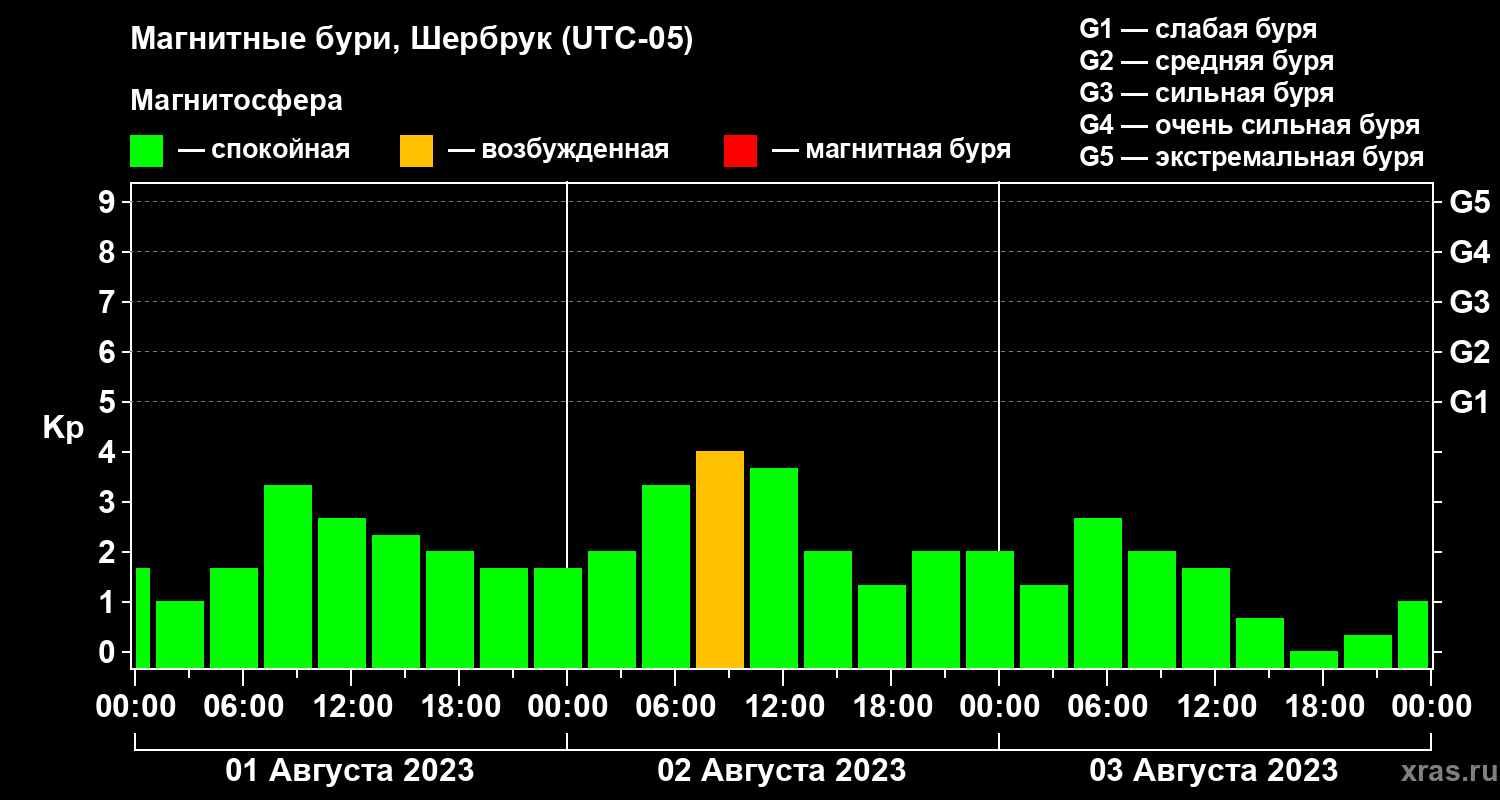Click the G2 label on right axis
The width and height of the screenshot is (1500, 800).
1469,352
